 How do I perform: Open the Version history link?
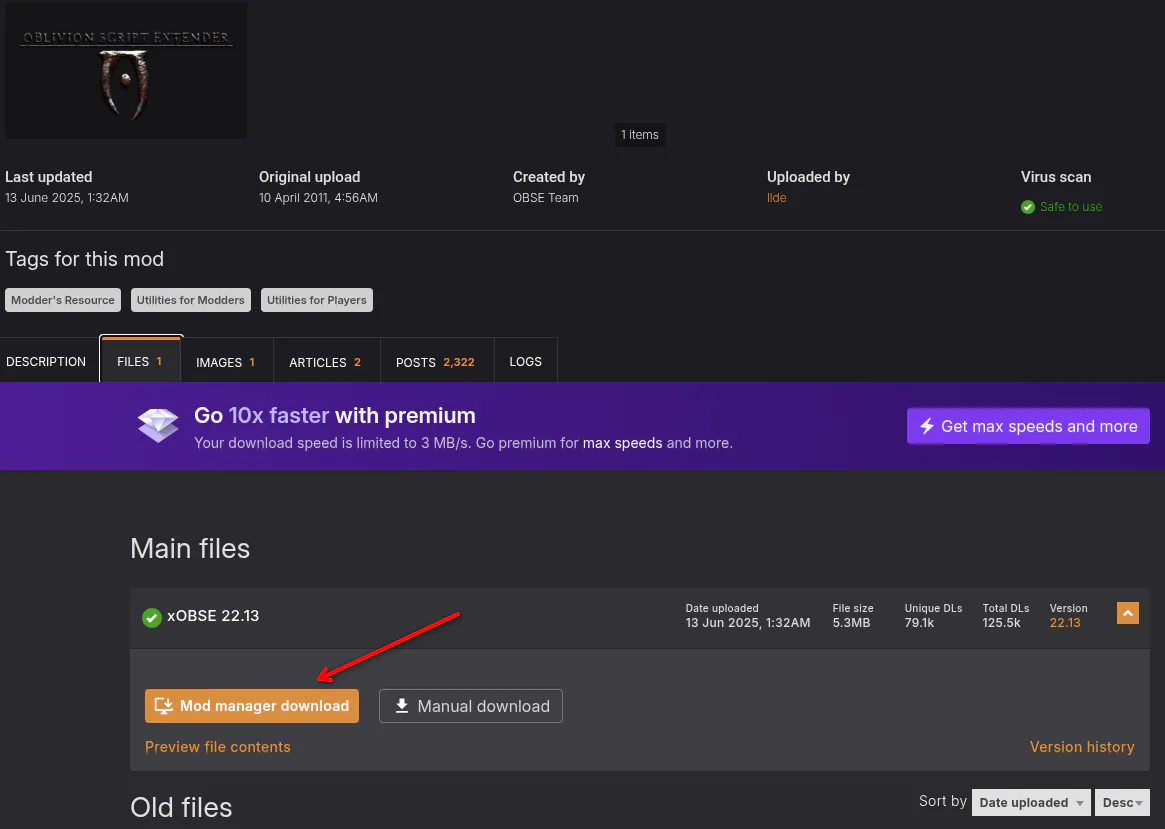[x=1082, y=747]
